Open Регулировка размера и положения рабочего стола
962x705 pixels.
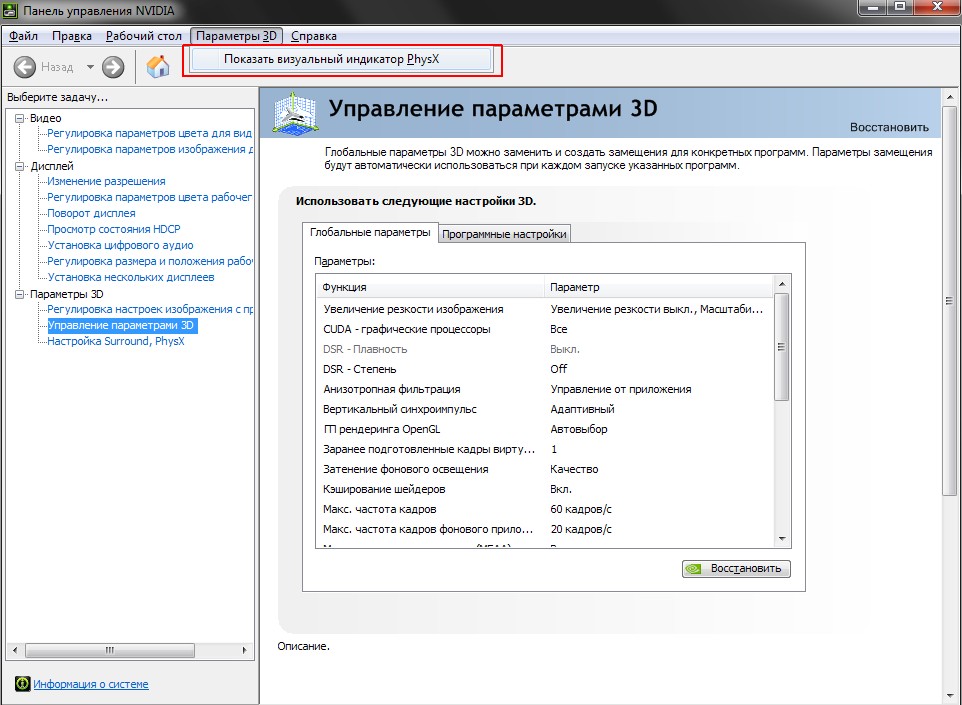[149, 261]
